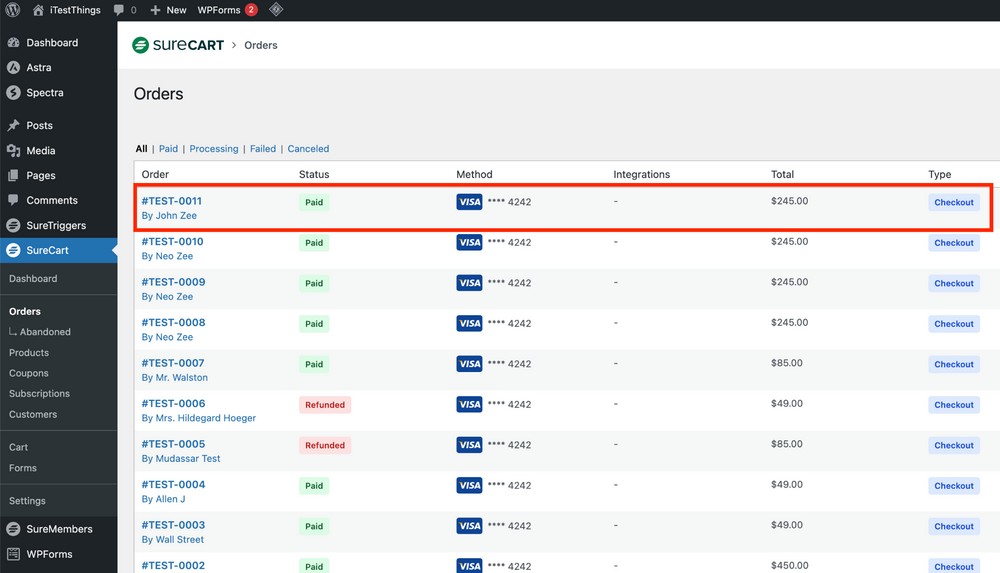Open SureTriggers from the sidebar
The height and width of the screenshot is (573, 1000).
click(55, 226)
